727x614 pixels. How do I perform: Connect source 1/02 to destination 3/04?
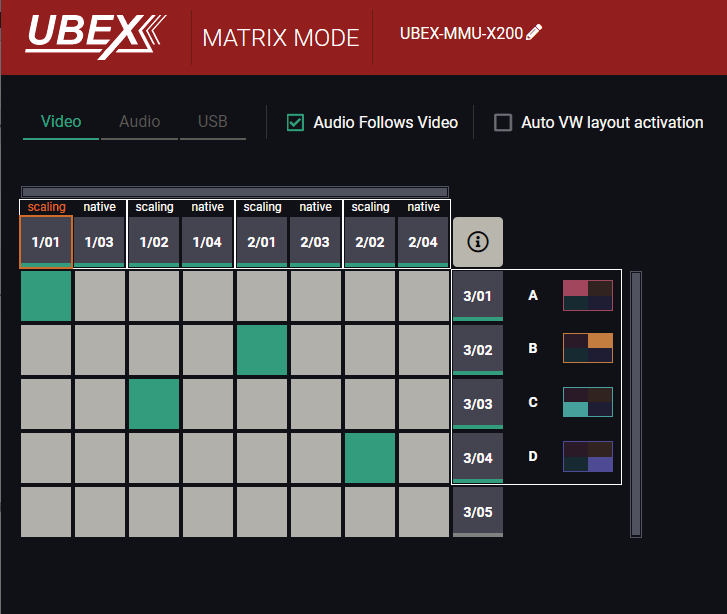click(x=154, y=458)
